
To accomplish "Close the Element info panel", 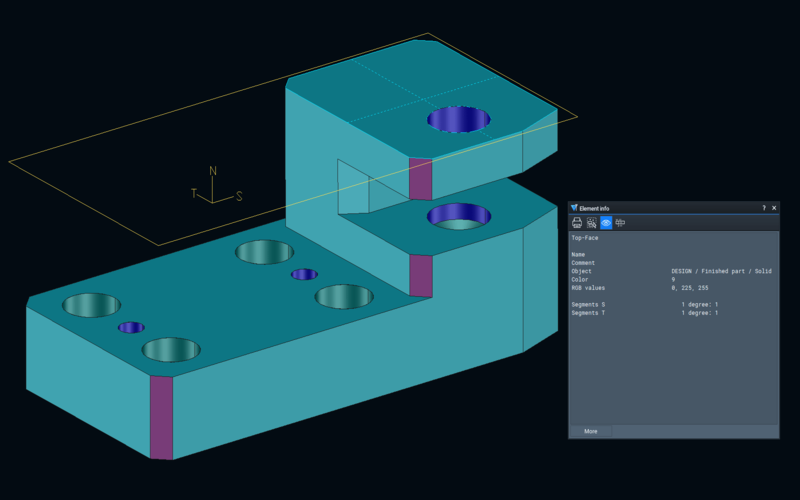I will (x=774, y=208).
